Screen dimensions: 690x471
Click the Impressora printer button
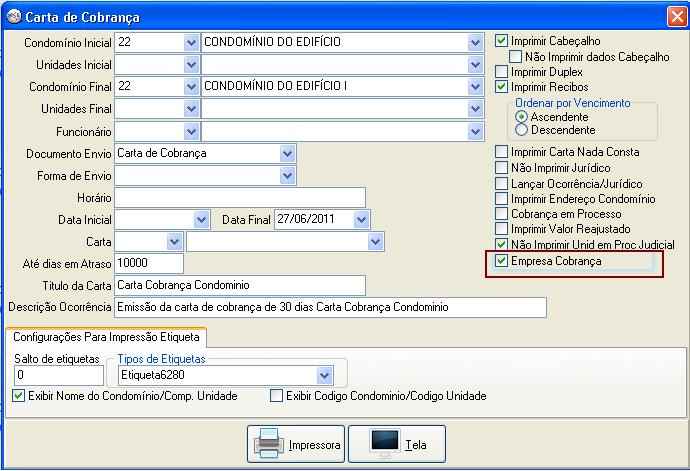297,443
